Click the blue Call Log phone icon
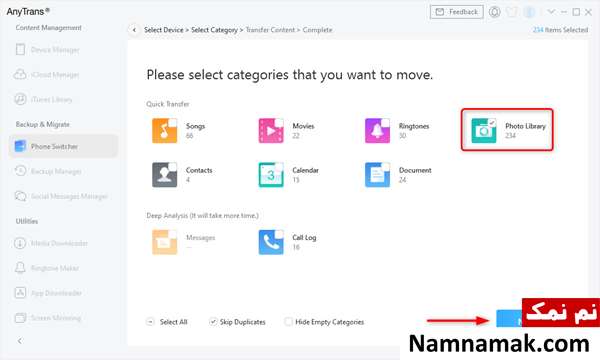The image size is (600, 360). coord(271,242)
